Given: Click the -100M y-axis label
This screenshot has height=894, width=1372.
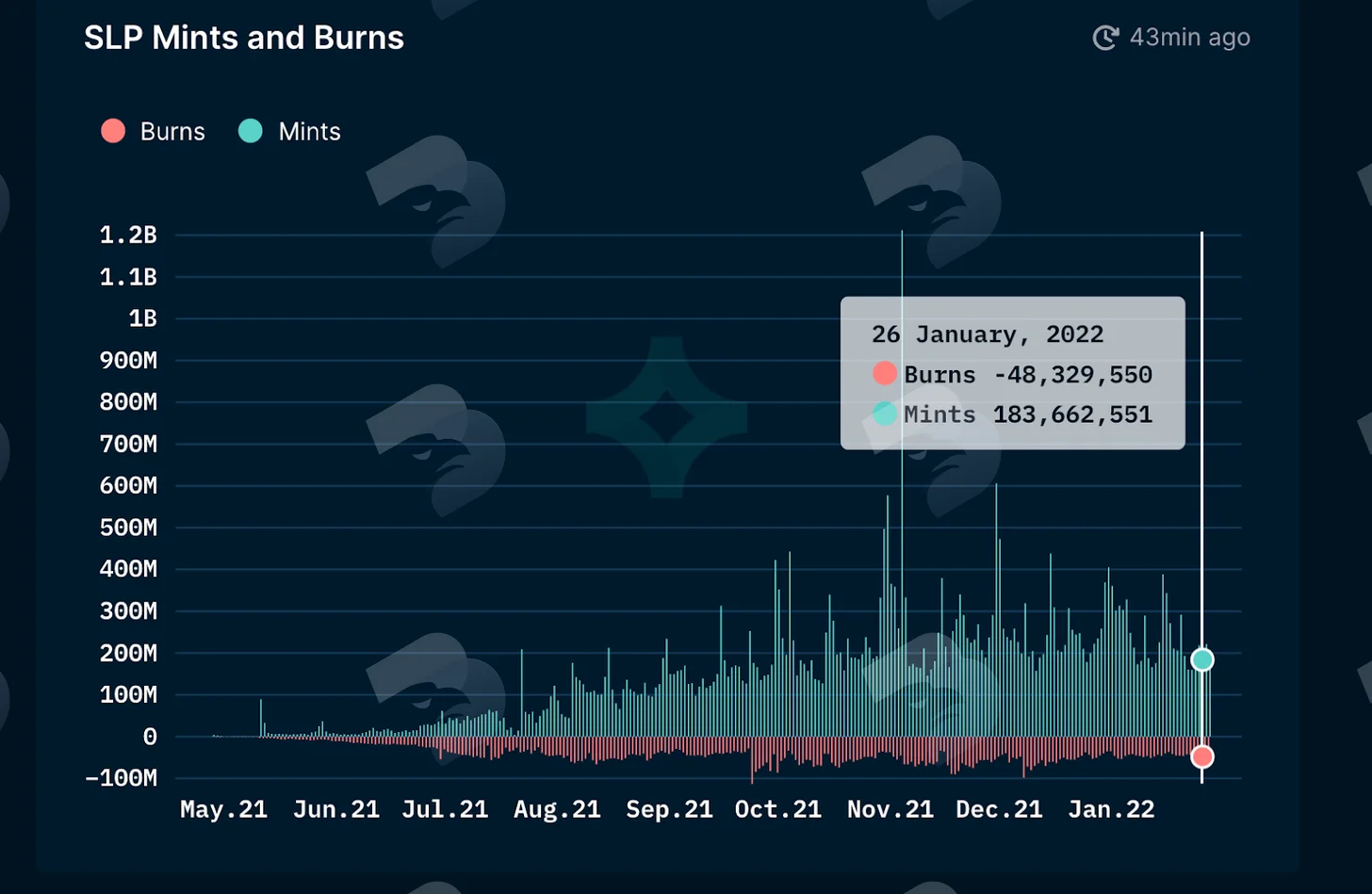Looking at the screenshot, I should [x=122, y=778].
